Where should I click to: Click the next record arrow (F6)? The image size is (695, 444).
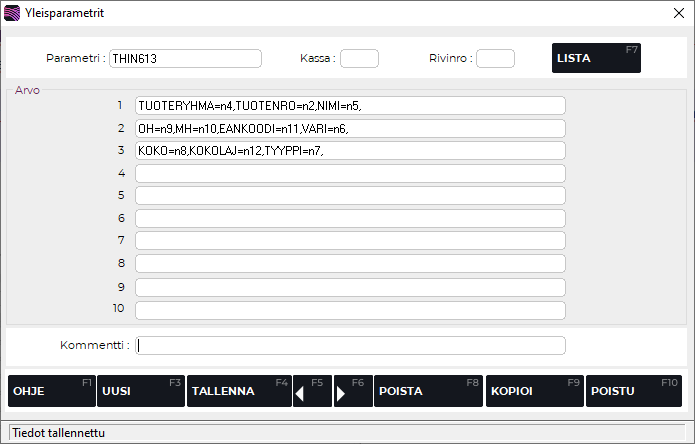click(x=352, y=392)
